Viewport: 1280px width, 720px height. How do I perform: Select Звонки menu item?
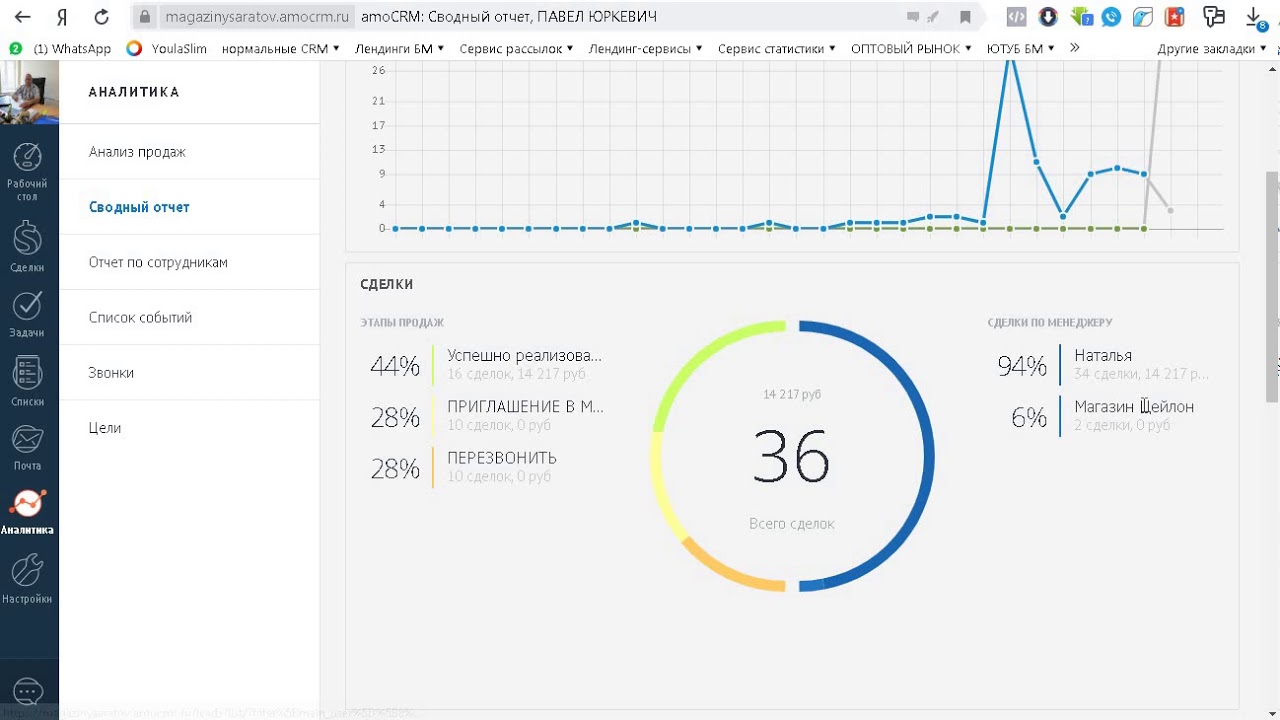tap(189, 372)
